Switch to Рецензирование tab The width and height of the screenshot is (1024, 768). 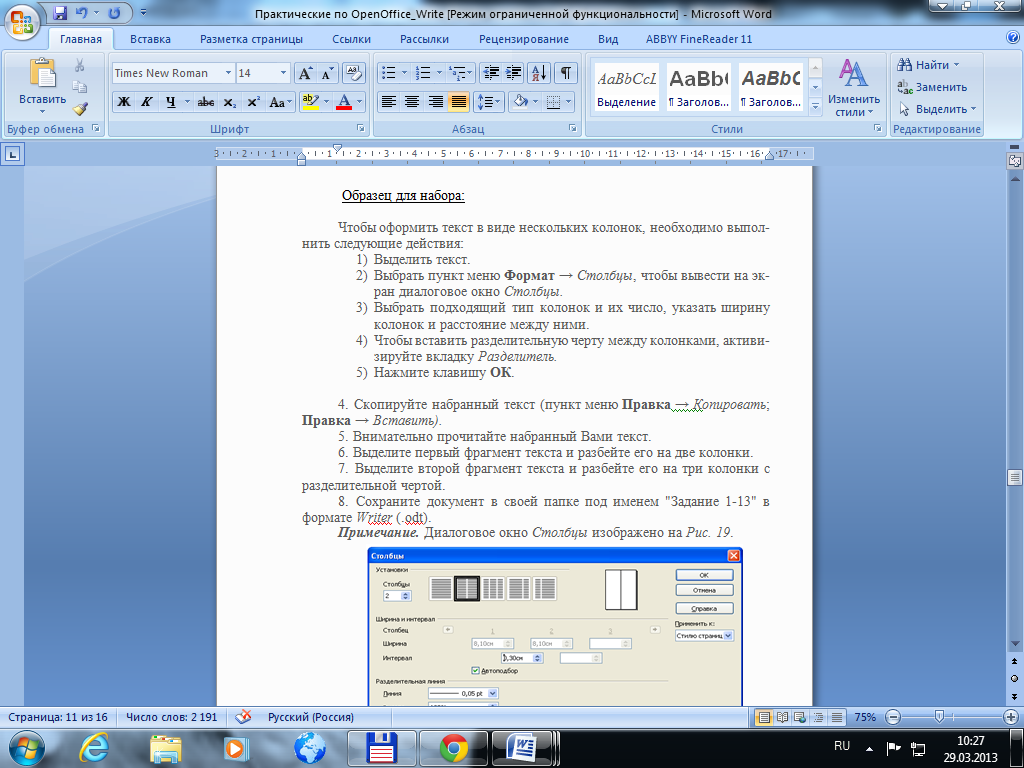[x=524, y=39]
